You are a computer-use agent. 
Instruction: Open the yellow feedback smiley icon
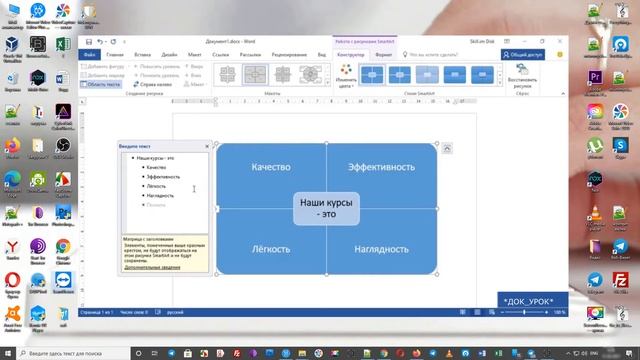coord(560,54)
